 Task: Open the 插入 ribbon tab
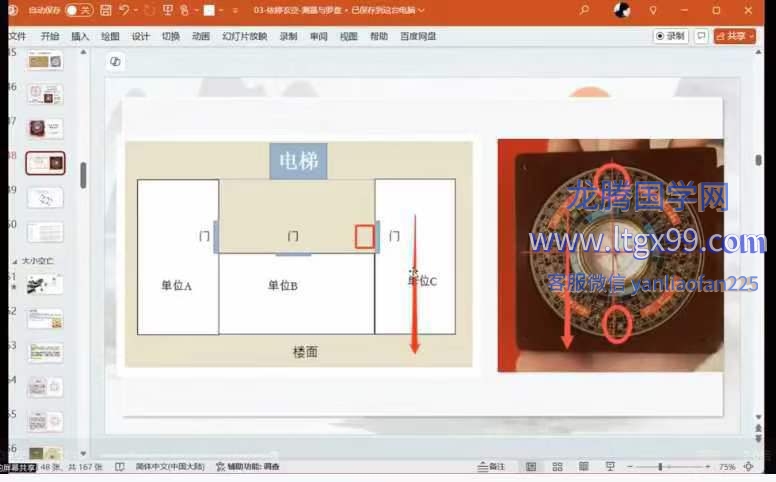tap(80, 36)
